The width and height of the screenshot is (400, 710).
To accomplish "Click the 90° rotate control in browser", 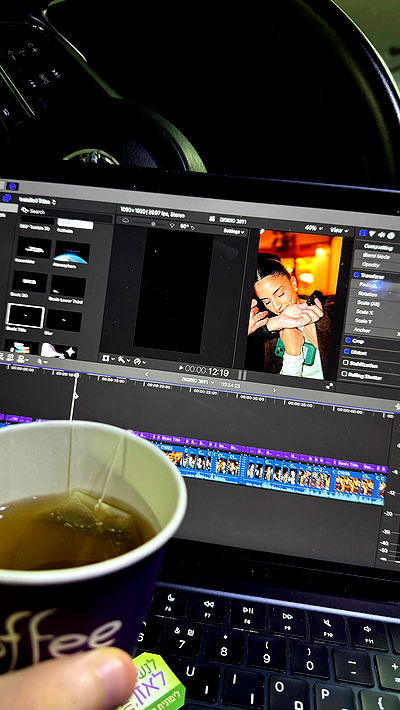I will [186, 226].
